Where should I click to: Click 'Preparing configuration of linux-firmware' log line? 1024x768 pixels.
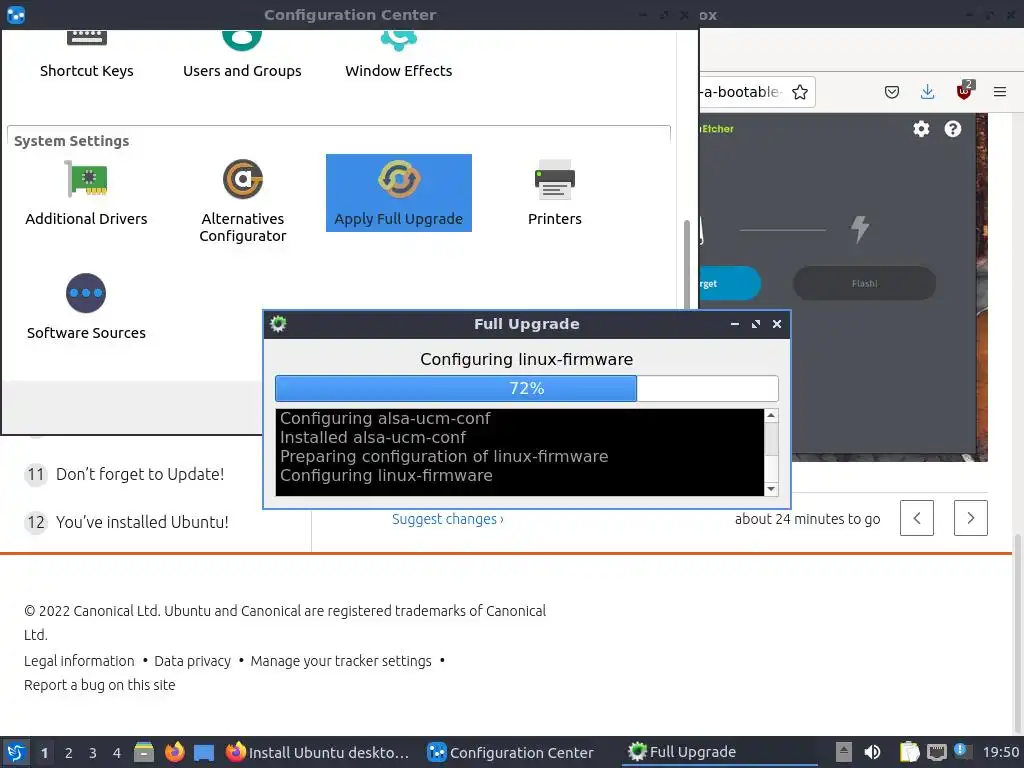(x=444, y=456)
